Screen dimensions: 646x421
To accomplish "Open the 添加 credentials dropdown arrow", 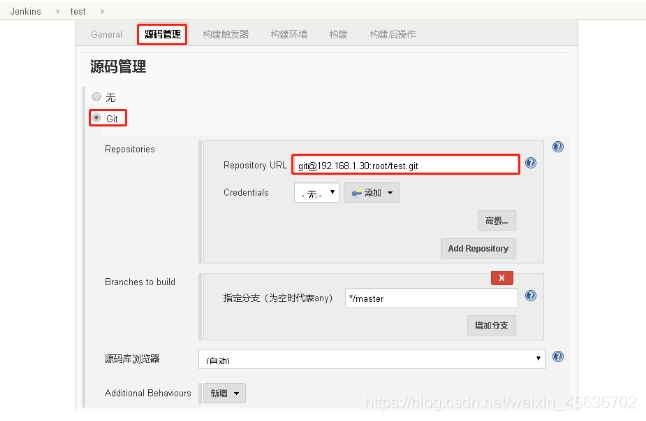I will click(390, 193).
